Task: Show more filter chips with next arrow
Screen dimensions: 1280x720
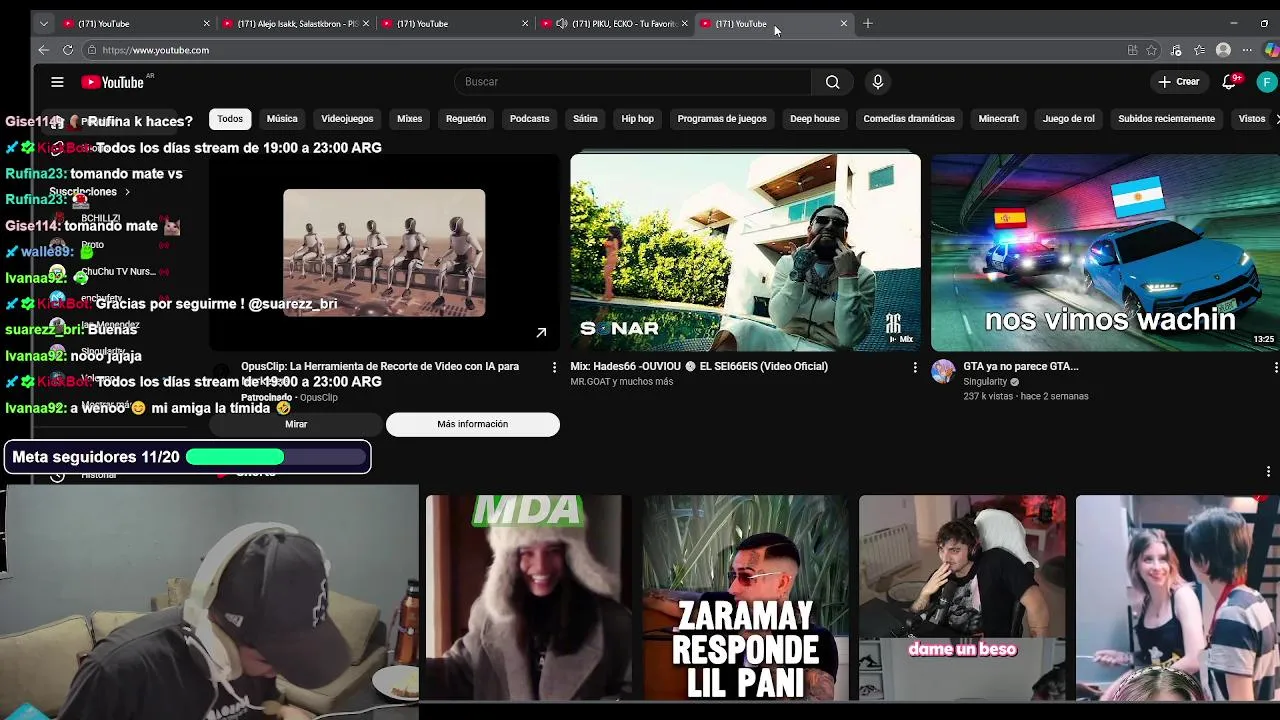Action: 1275,119
